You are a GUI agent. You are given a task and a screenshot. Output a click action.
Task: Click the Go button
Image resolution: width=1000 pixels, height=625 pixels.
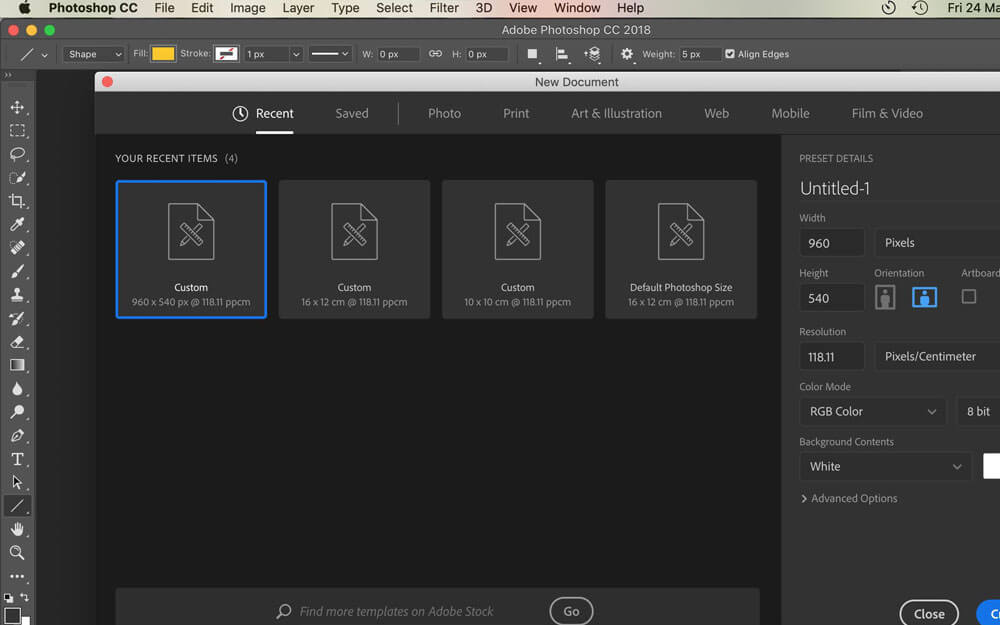[571, 612]
